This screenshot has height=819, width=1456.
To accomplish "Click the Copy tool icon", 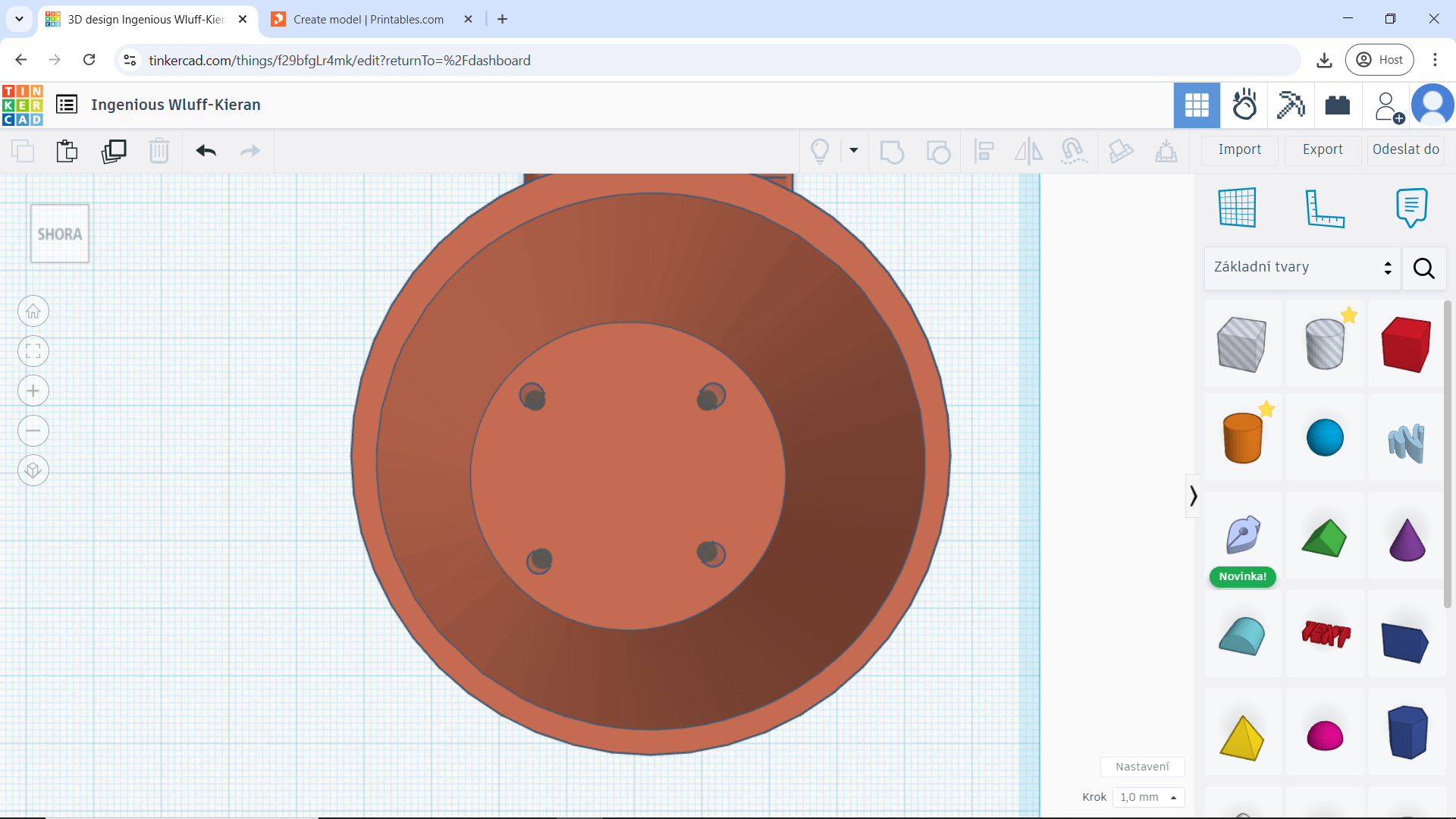I will [x=23, y=151].
